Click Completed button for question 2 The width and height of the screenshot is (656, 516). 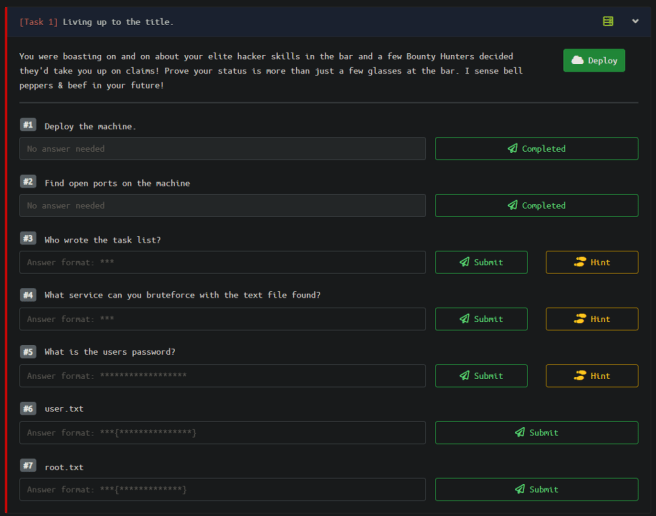click(536, 206)
